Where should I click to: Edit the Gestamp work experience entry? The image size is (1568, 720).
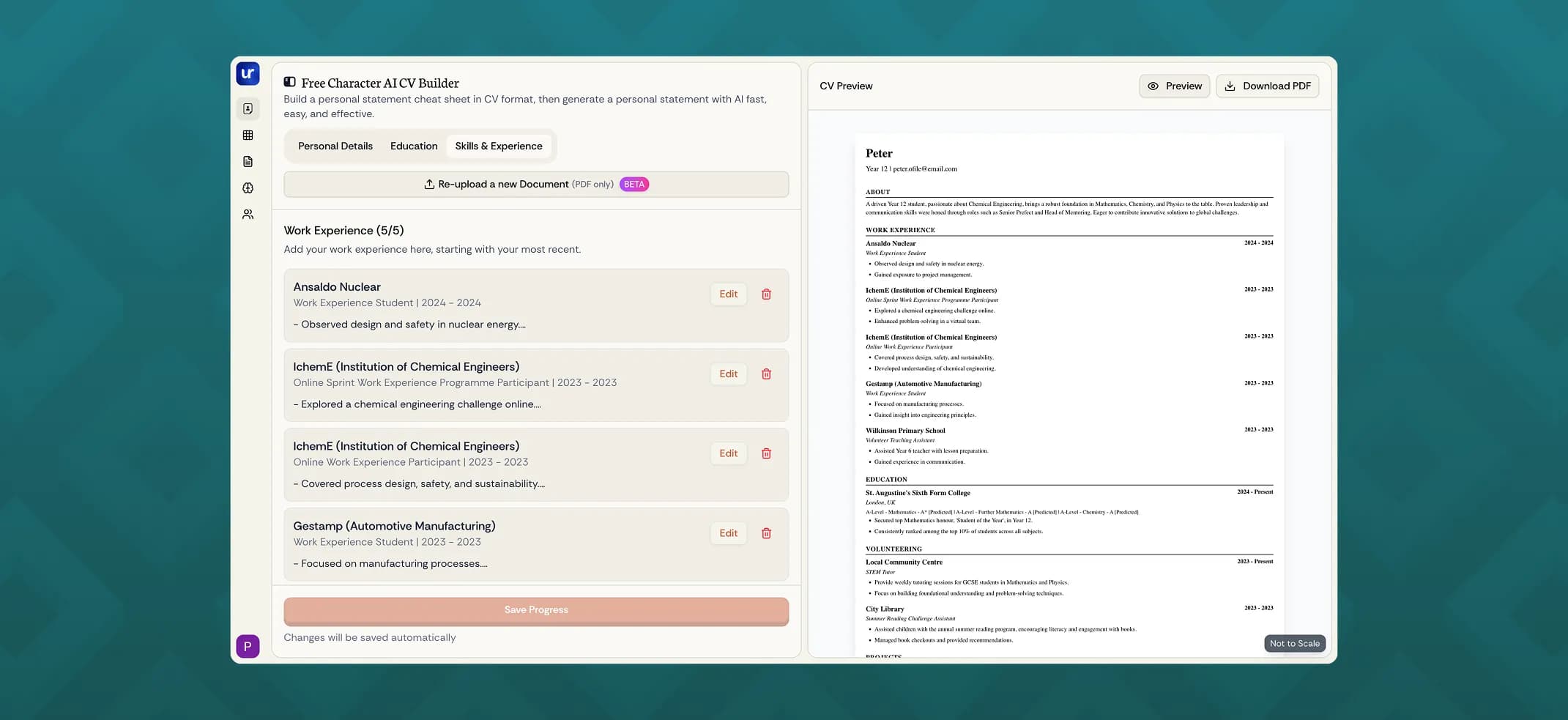pyautogui.click(x=728, y=533)
